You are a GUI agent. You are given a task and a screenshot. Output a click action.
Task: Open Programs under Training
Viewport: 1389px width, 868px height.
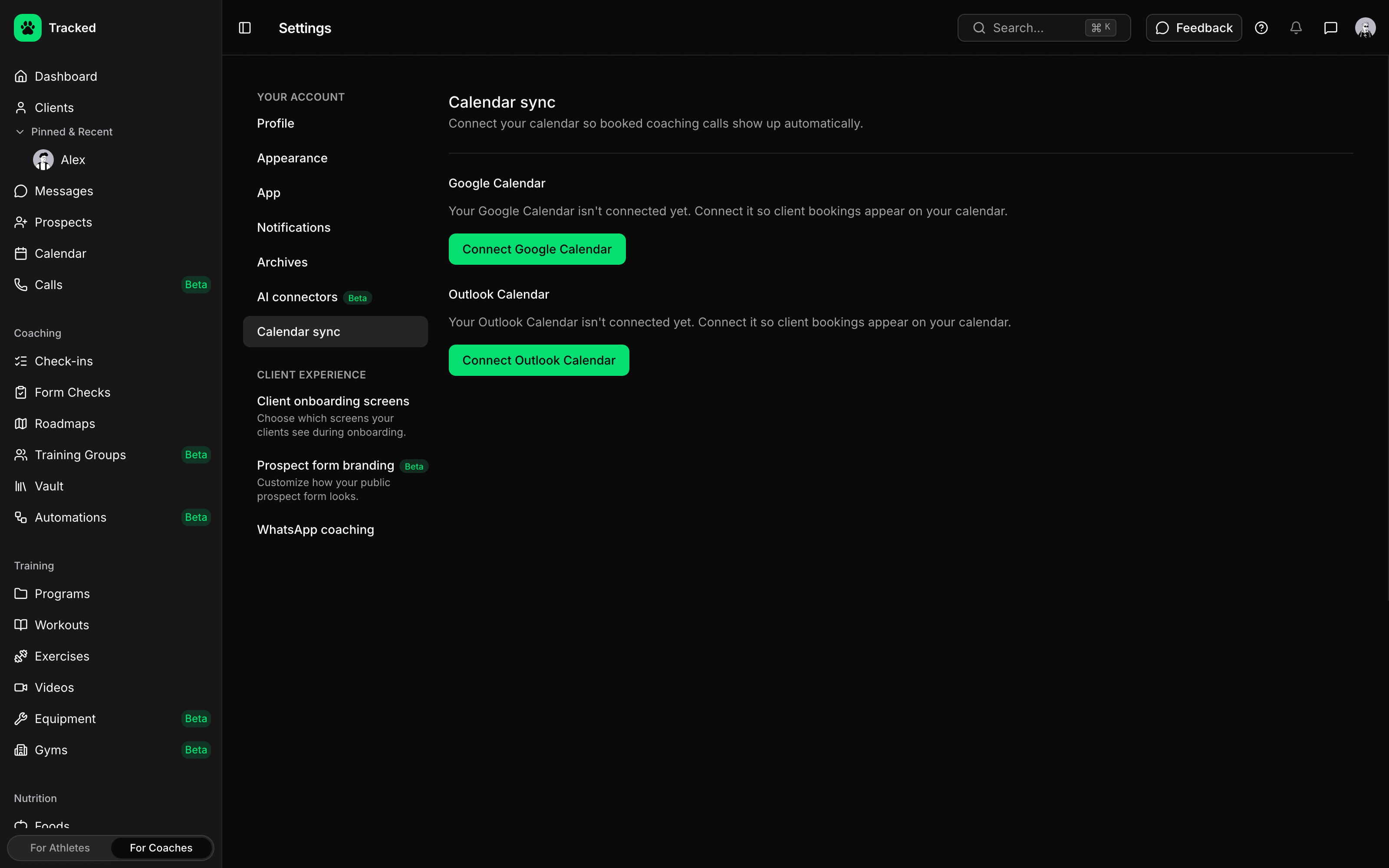click(x=111, y=594)
